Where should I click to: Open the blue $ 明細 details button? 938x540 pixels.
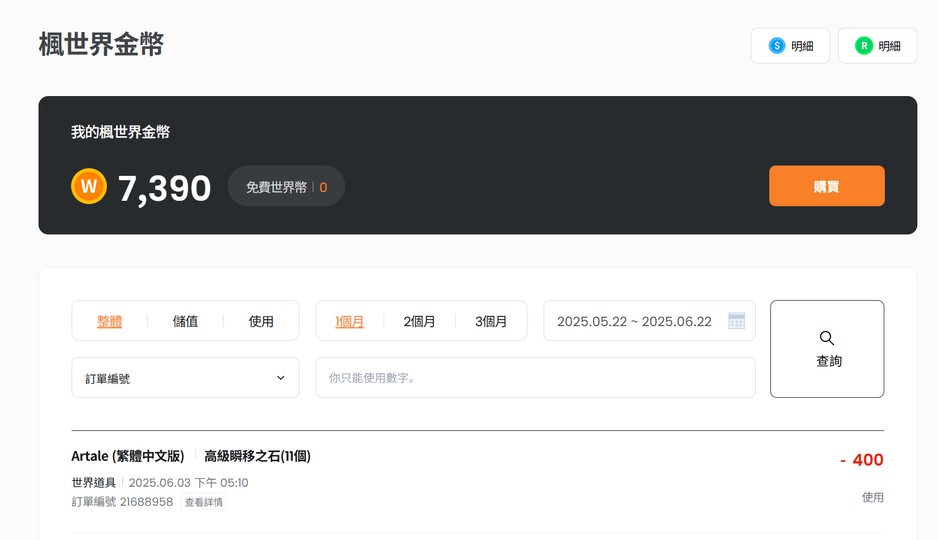click(x=790, y=45)
